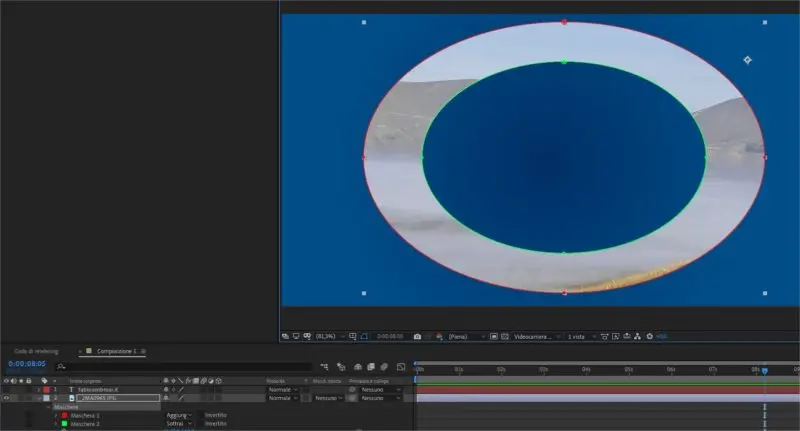This screenshot has height=431, width=800.
Task: Click the parent pick whip of layer 1
Action: coord(353,390)
